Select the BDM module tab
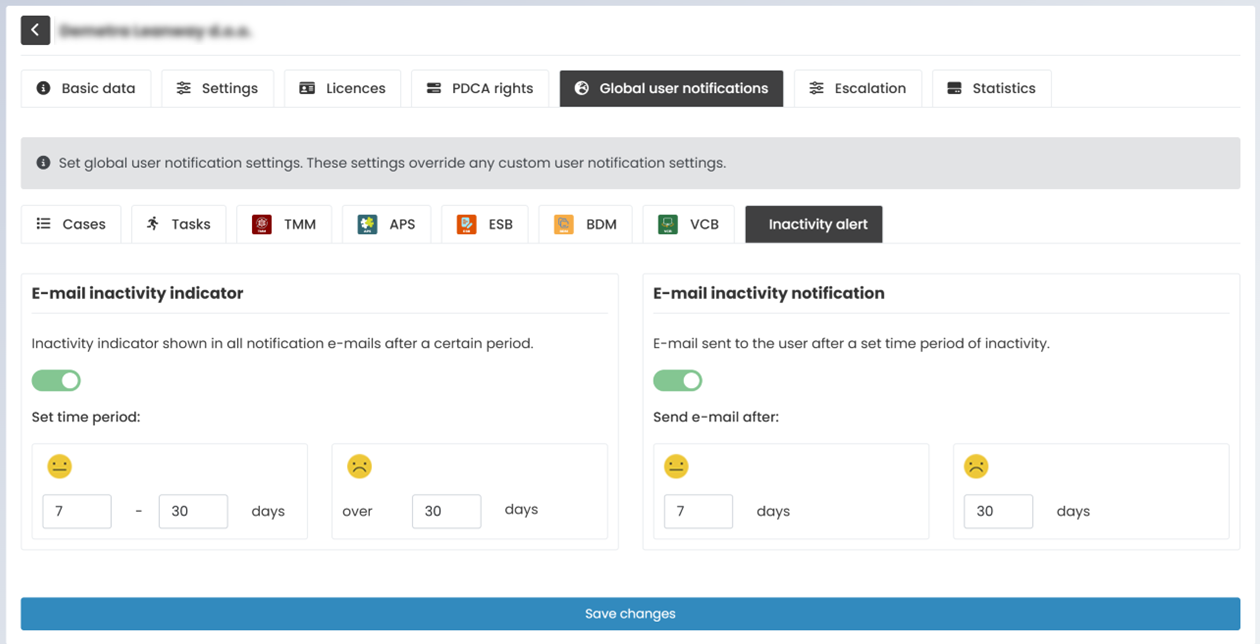Viewport: 1260px width, 644px height. [x=585, y=224]
